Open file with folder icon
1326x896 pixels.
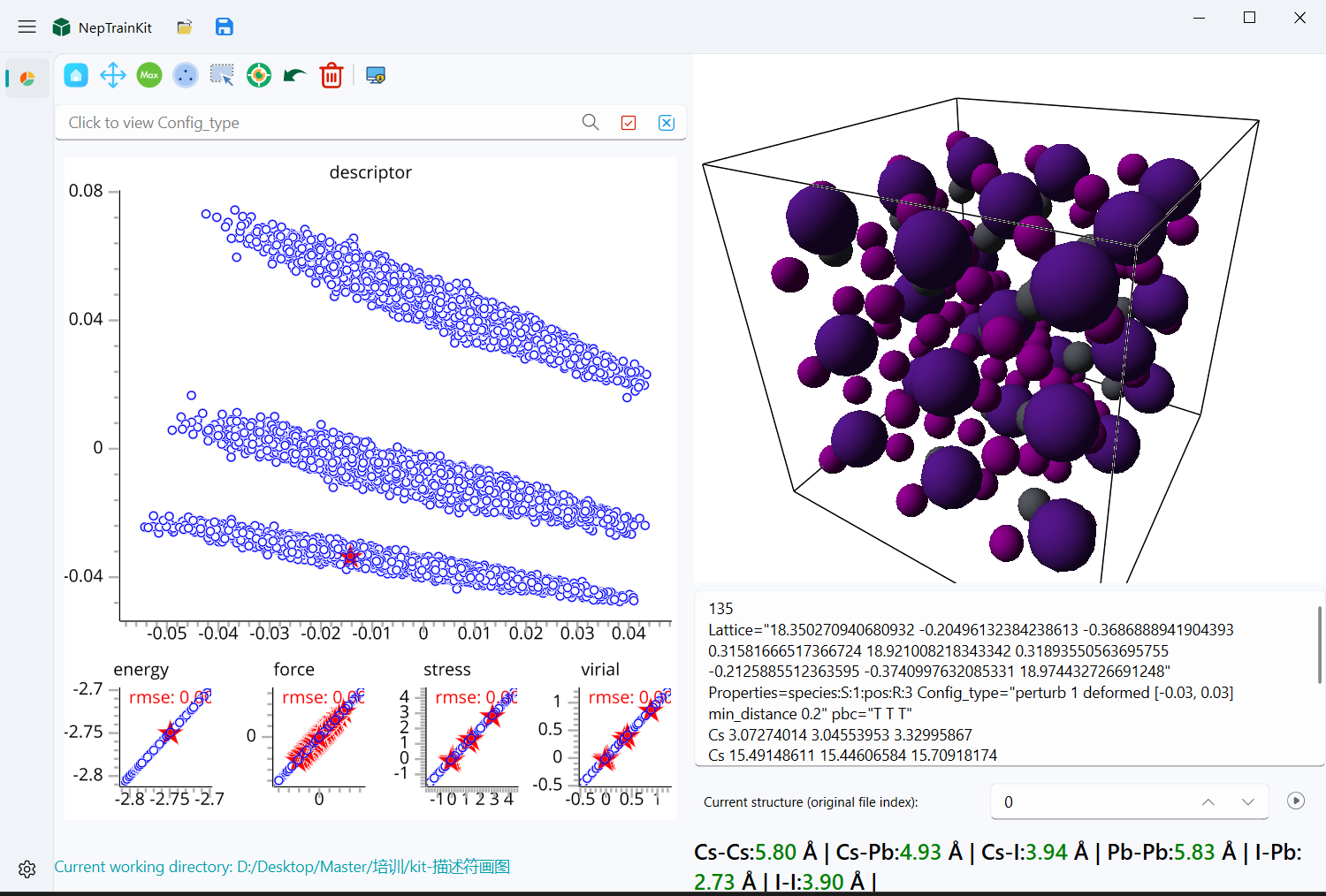[185, 27]
